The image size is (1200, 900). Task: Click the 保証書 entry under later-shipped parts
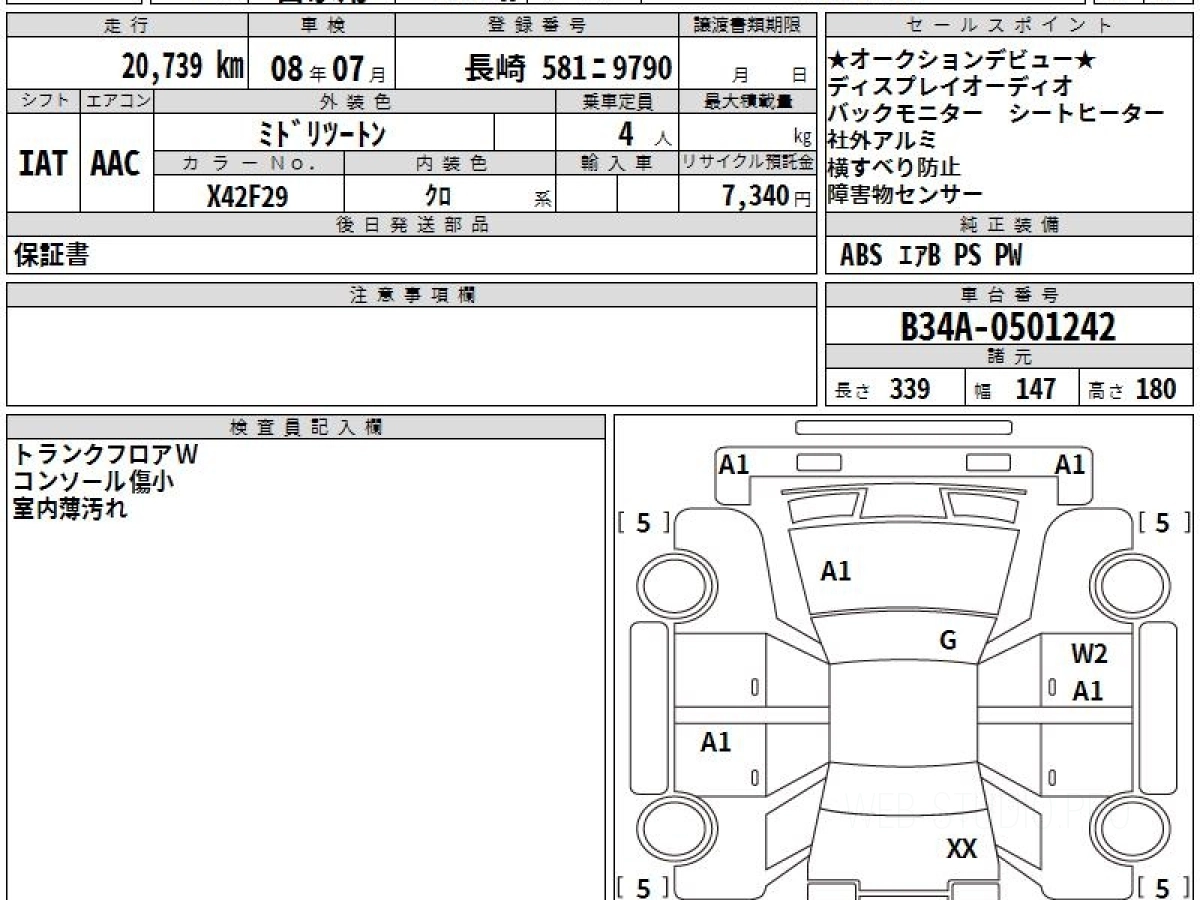[51, 256]
